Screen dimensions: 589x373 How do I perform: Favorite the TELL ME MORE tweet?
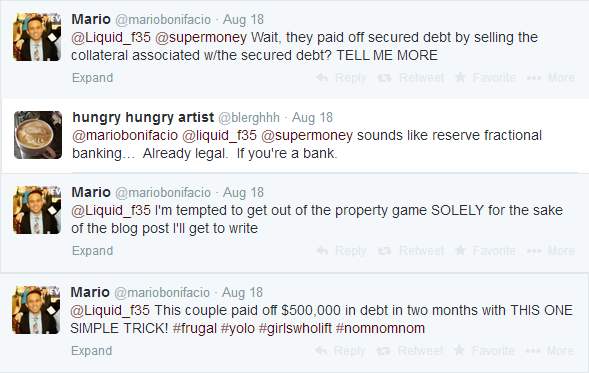pos(485,78)
